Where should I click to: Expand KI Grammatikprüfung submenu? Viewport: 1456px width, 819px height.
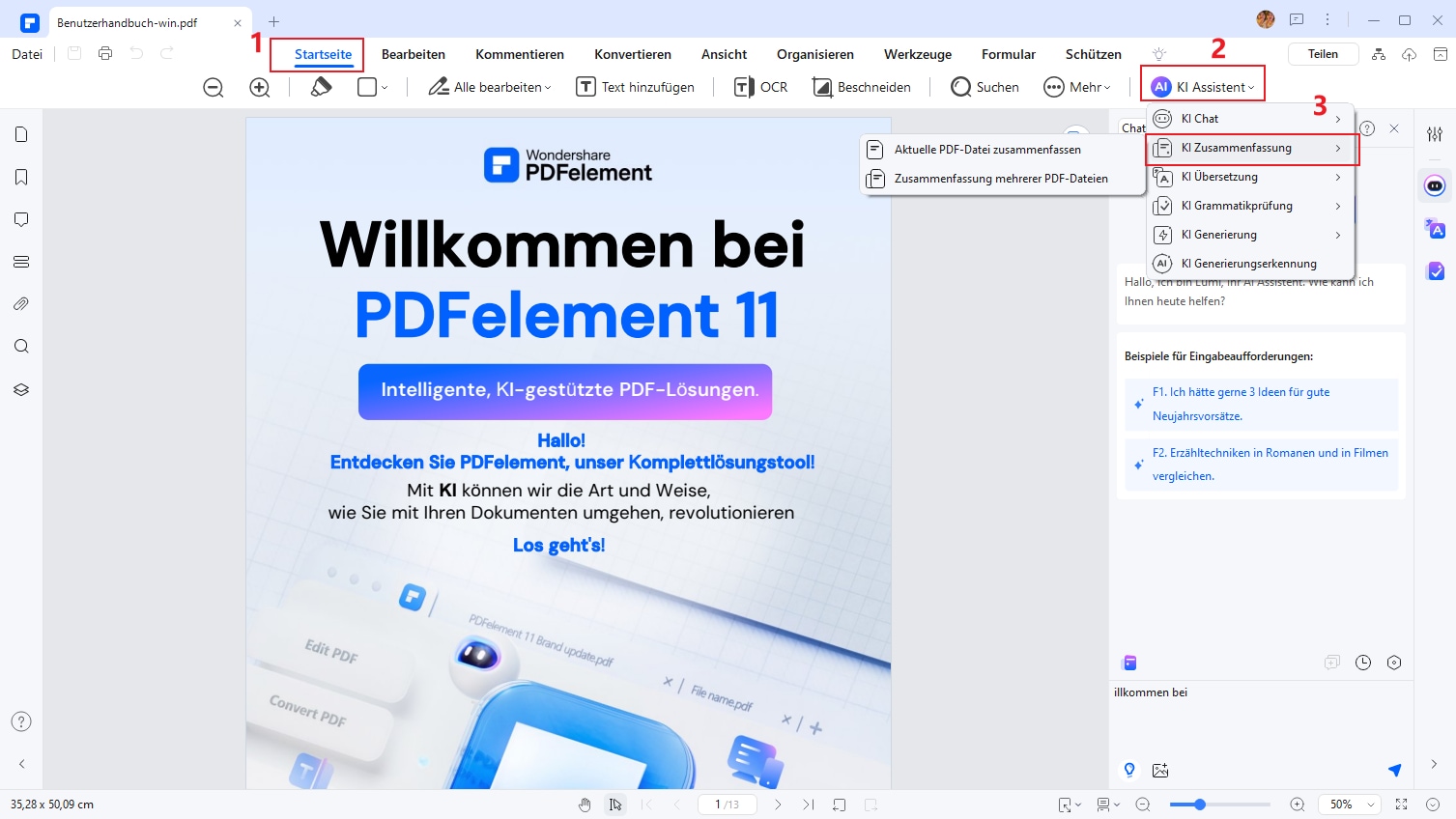[x=1250, y=206]
